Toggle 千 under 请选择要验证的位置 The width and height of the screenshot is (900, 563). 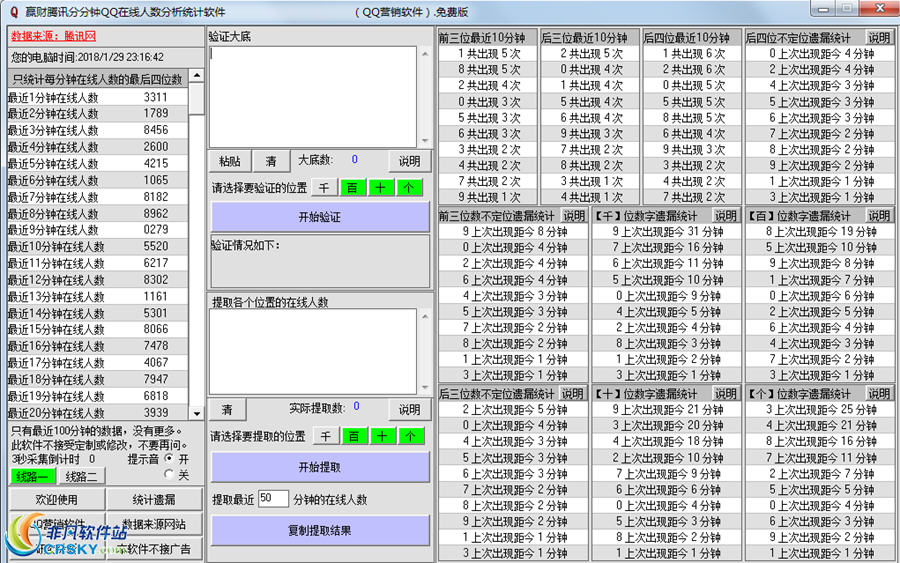pos(325,188)
